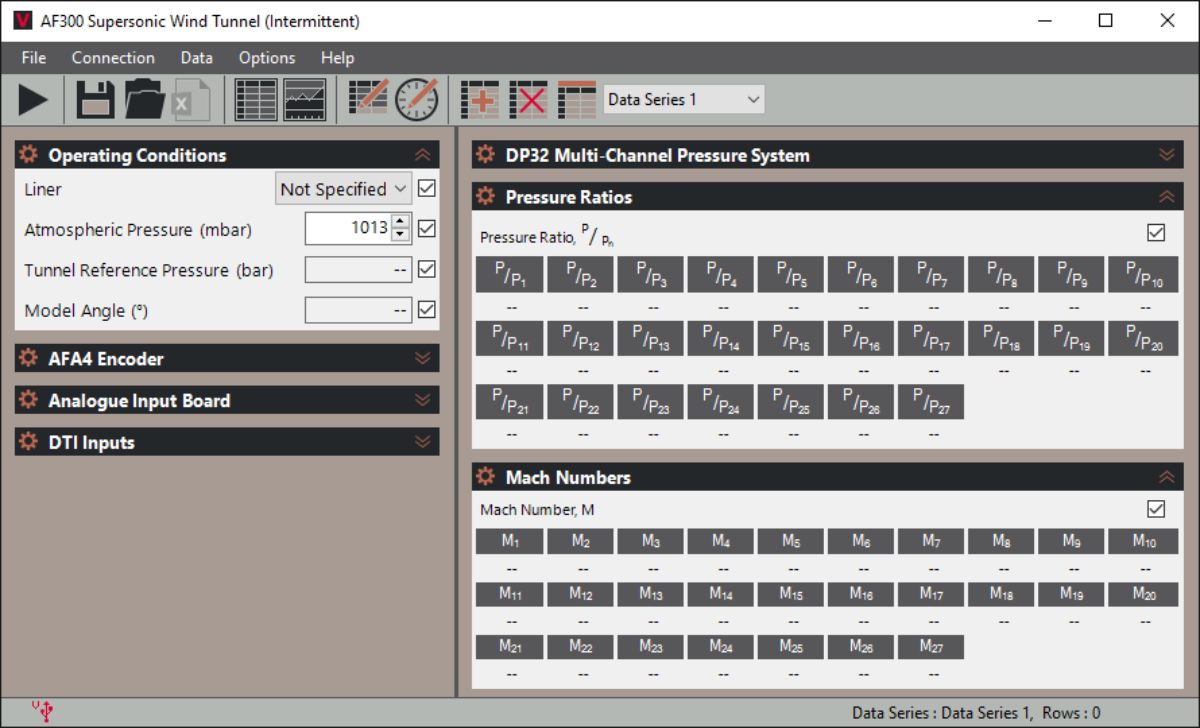Click the delete data series red X icon
The image size is (1200, 728).
click(528, 100)
